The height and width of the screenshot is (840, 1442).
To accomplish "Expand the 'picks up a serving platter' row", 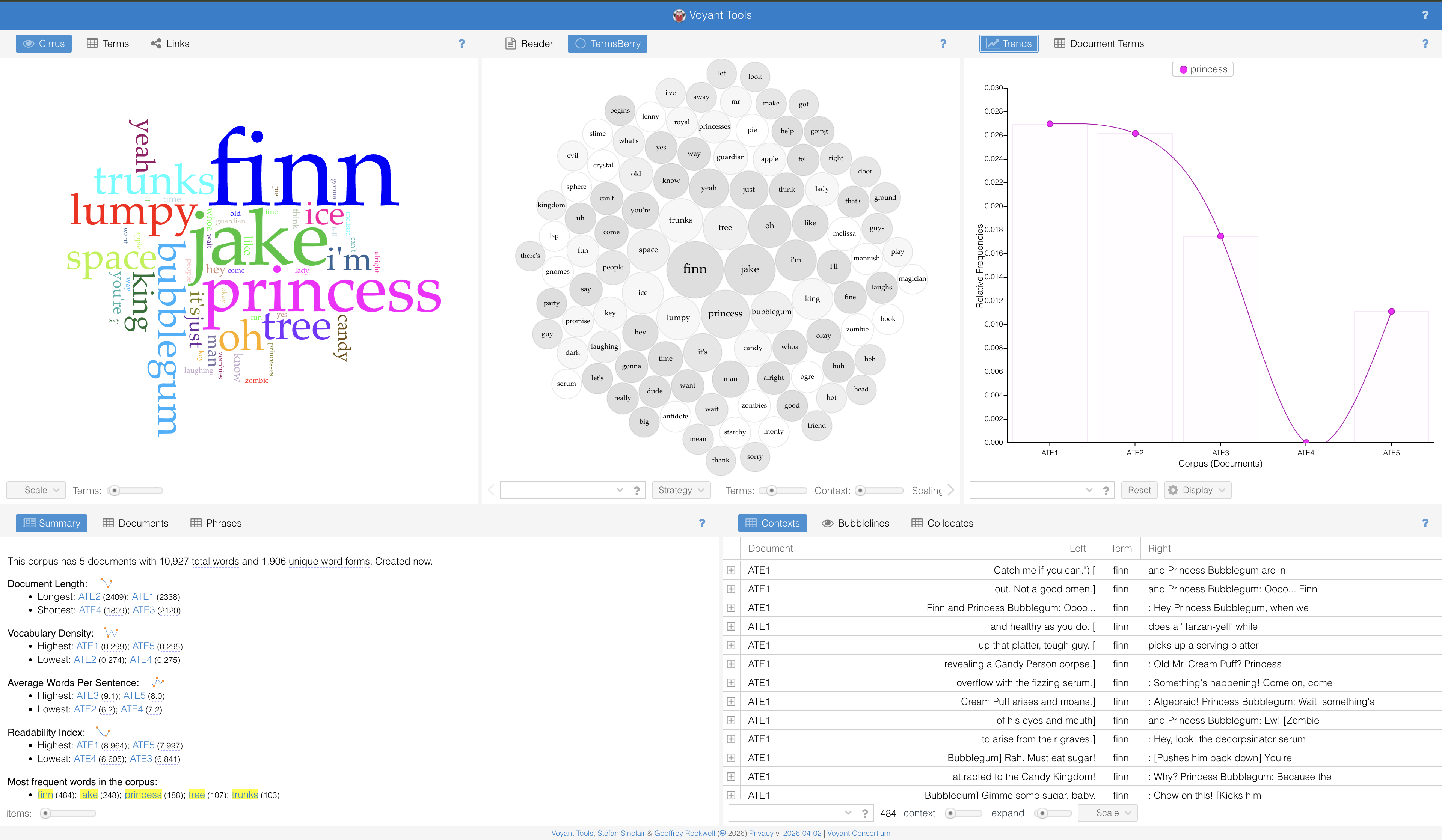I will coord(731,646).
